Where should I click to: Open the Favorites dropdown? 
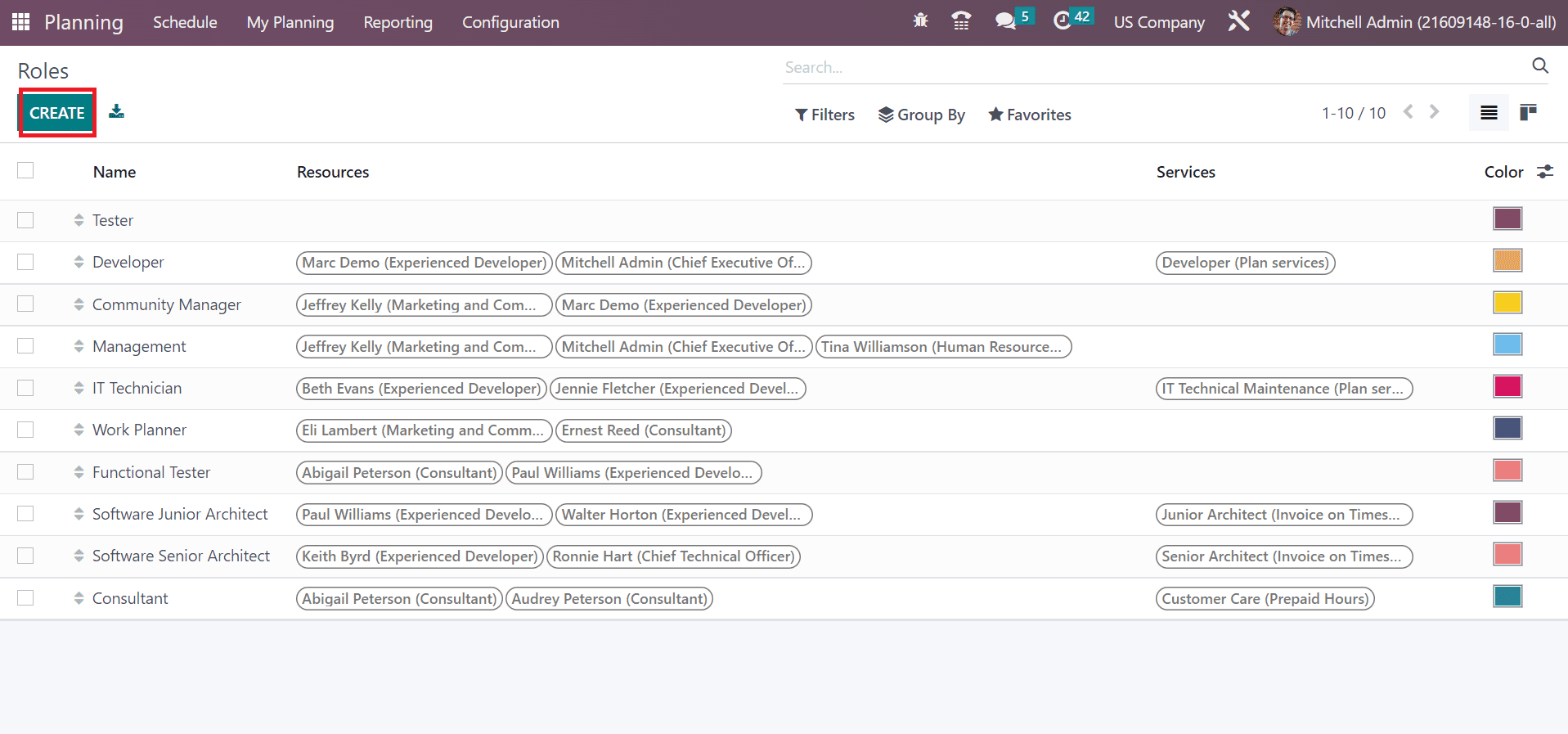click(1030, 115)
